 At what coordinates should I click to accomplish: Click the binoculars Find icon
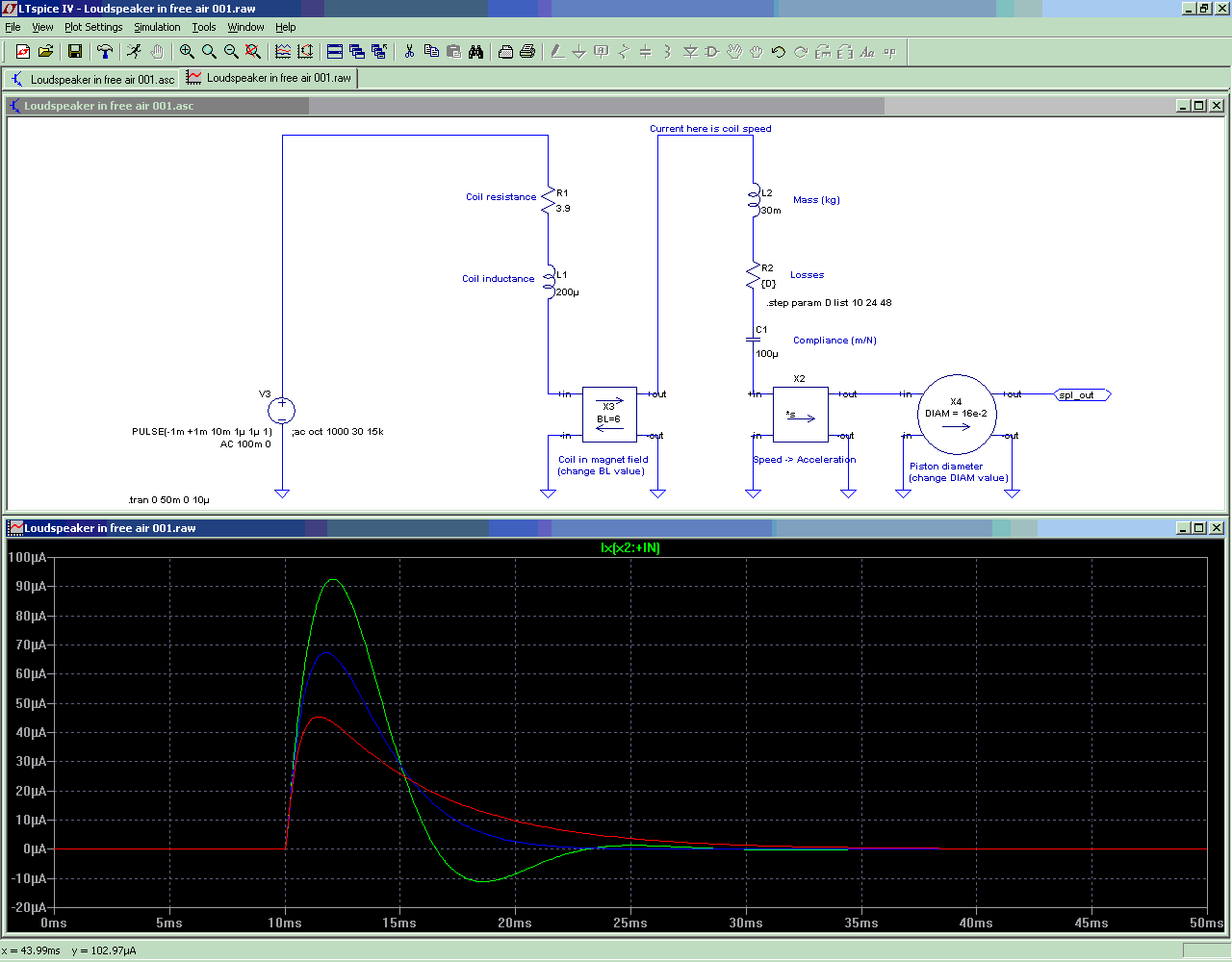point(475,52)
